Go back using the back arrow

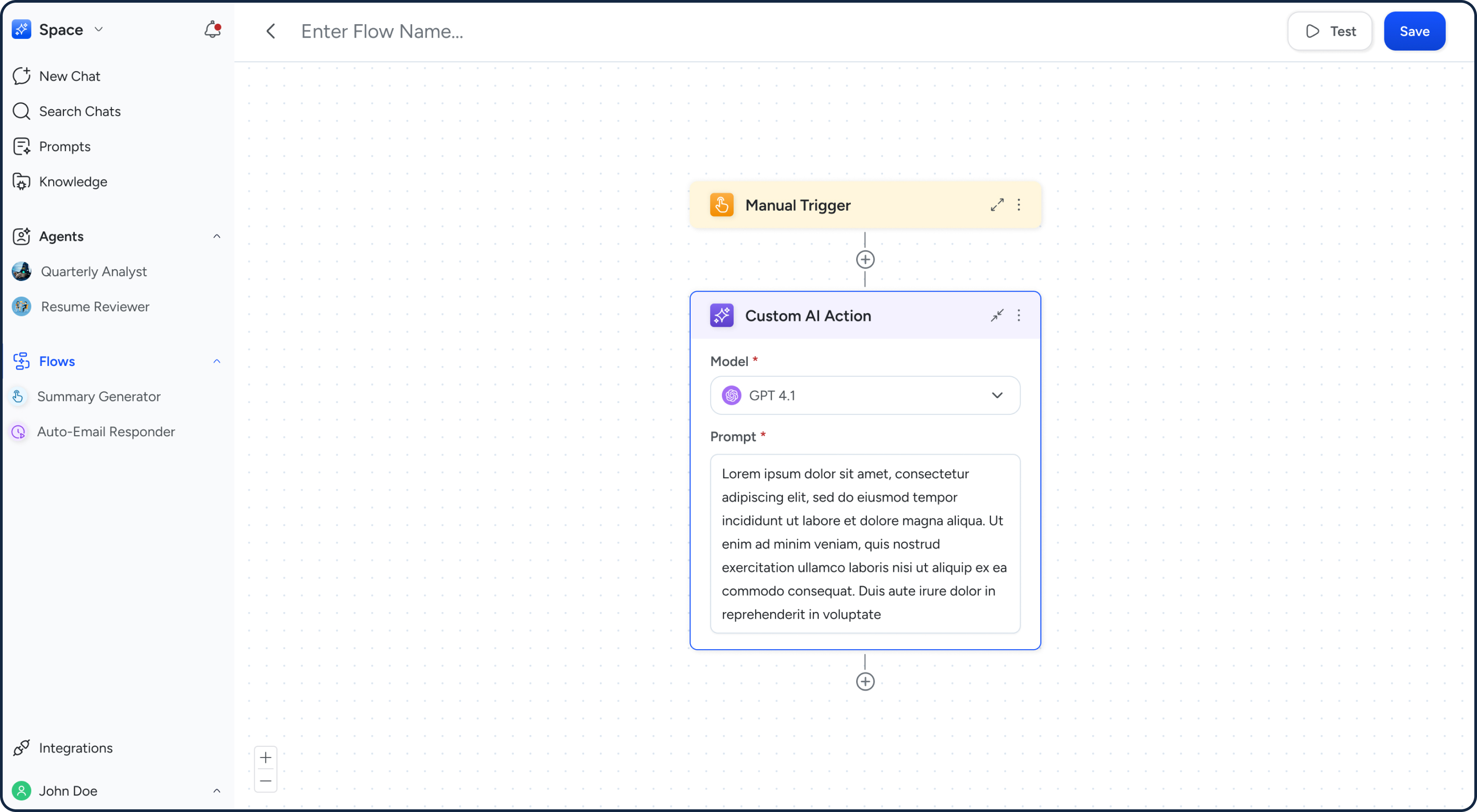[271, 31]
